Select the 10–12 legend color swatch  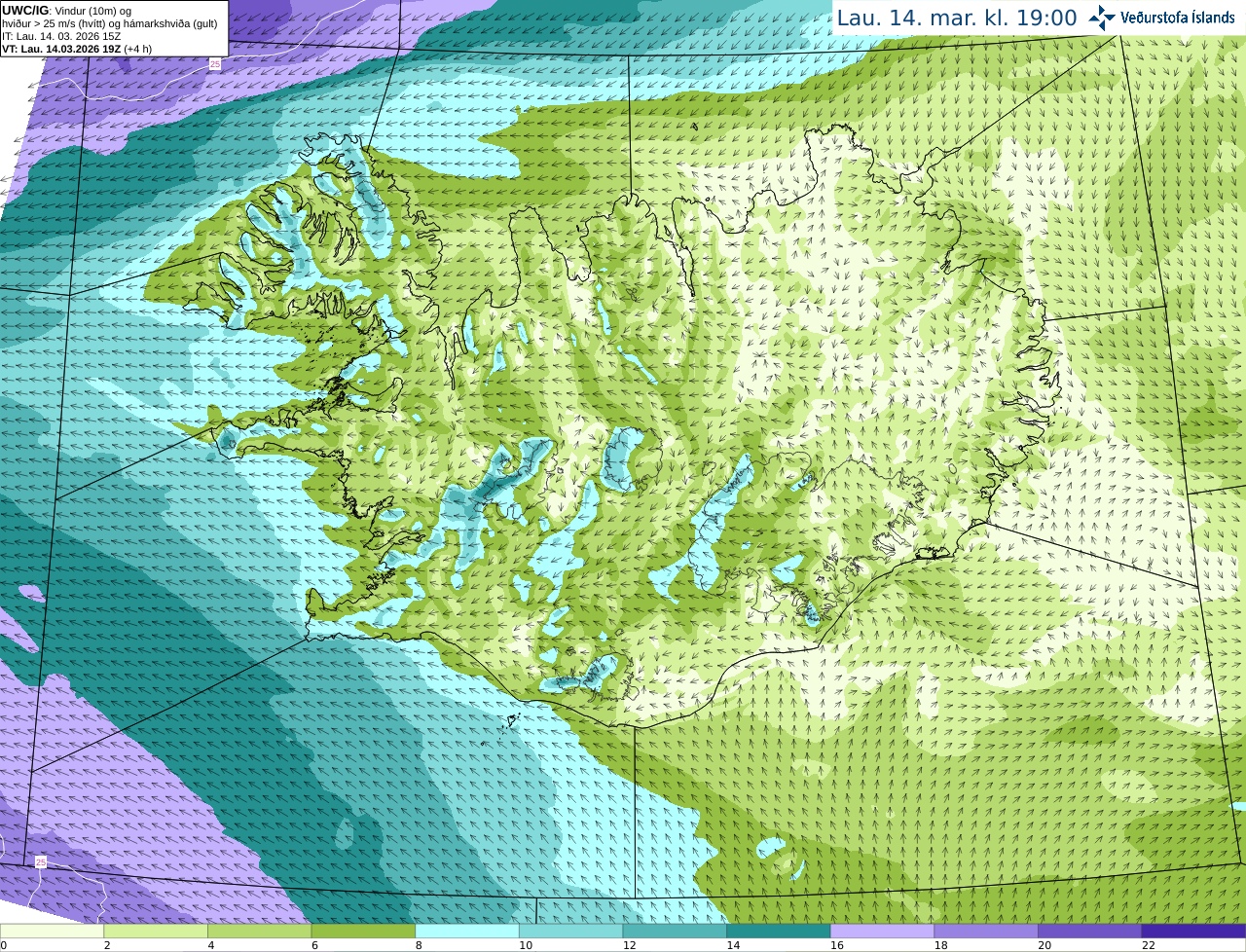pyautogui.click(x=570, y=931)
